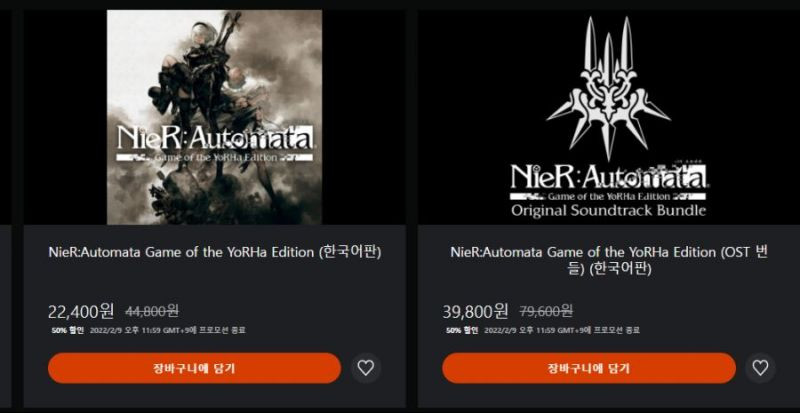Screen dimensions: 800x413
Task: Click the promotion end date under 22,400원
Action: click(x=167, y=330)
